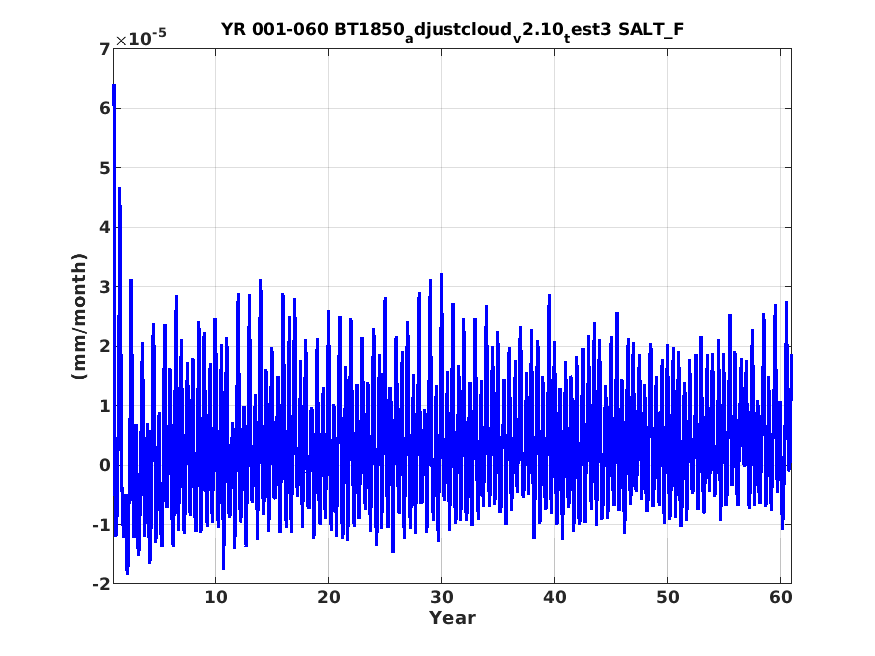
Task: Click y-axis tick label 7
Action: pyautogui.click(x=105, y=49)
